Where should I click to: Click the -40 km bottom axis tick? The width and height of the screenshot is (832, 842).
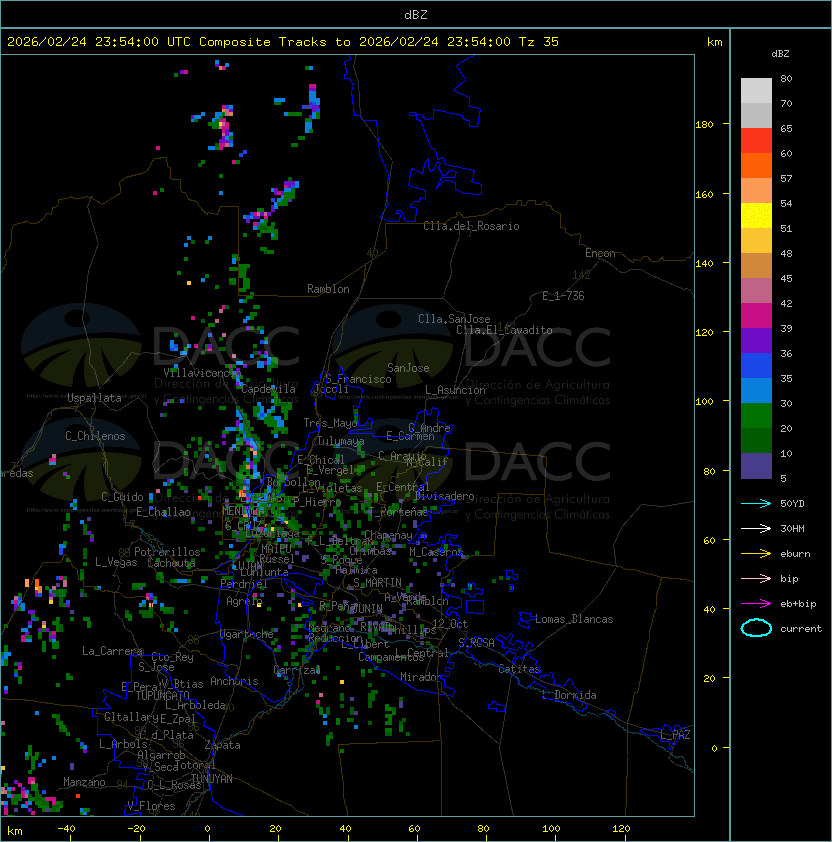(66, 829)
